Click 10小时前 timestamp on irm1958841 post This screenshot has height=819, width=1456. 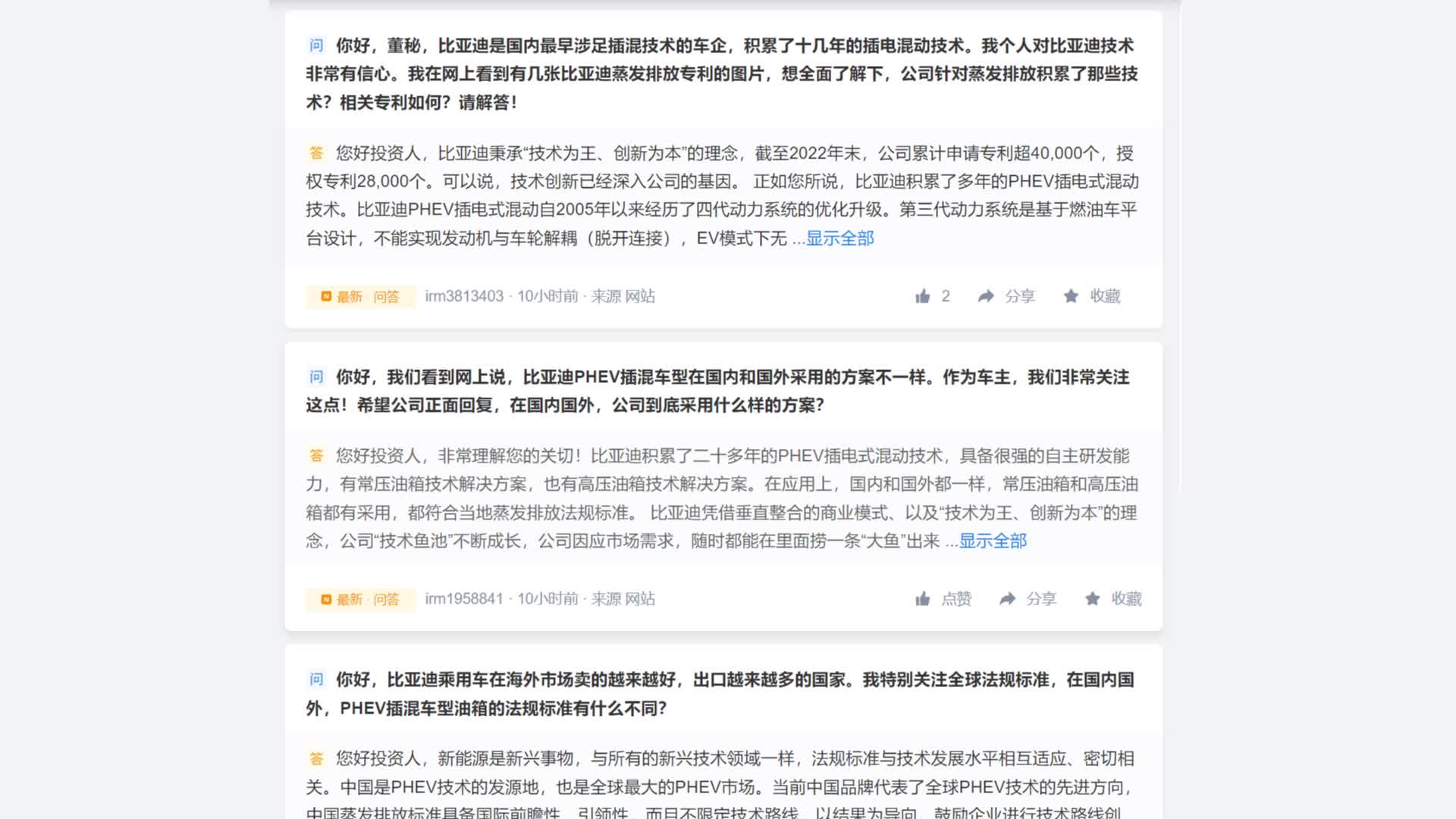[548, 599]
